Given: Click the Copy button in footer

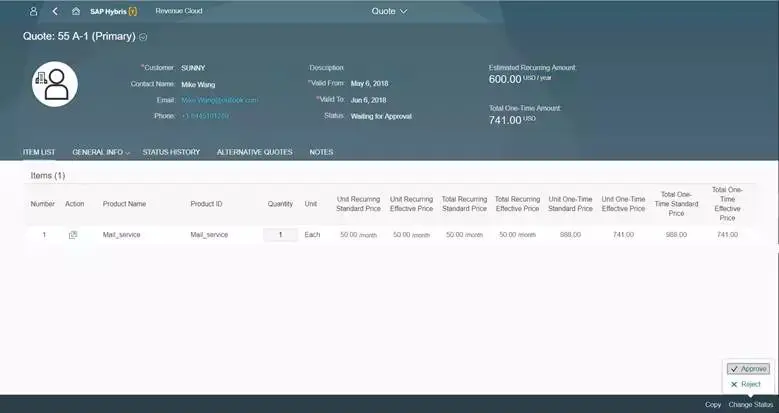Looking at the screenshot, I should 713,405.
